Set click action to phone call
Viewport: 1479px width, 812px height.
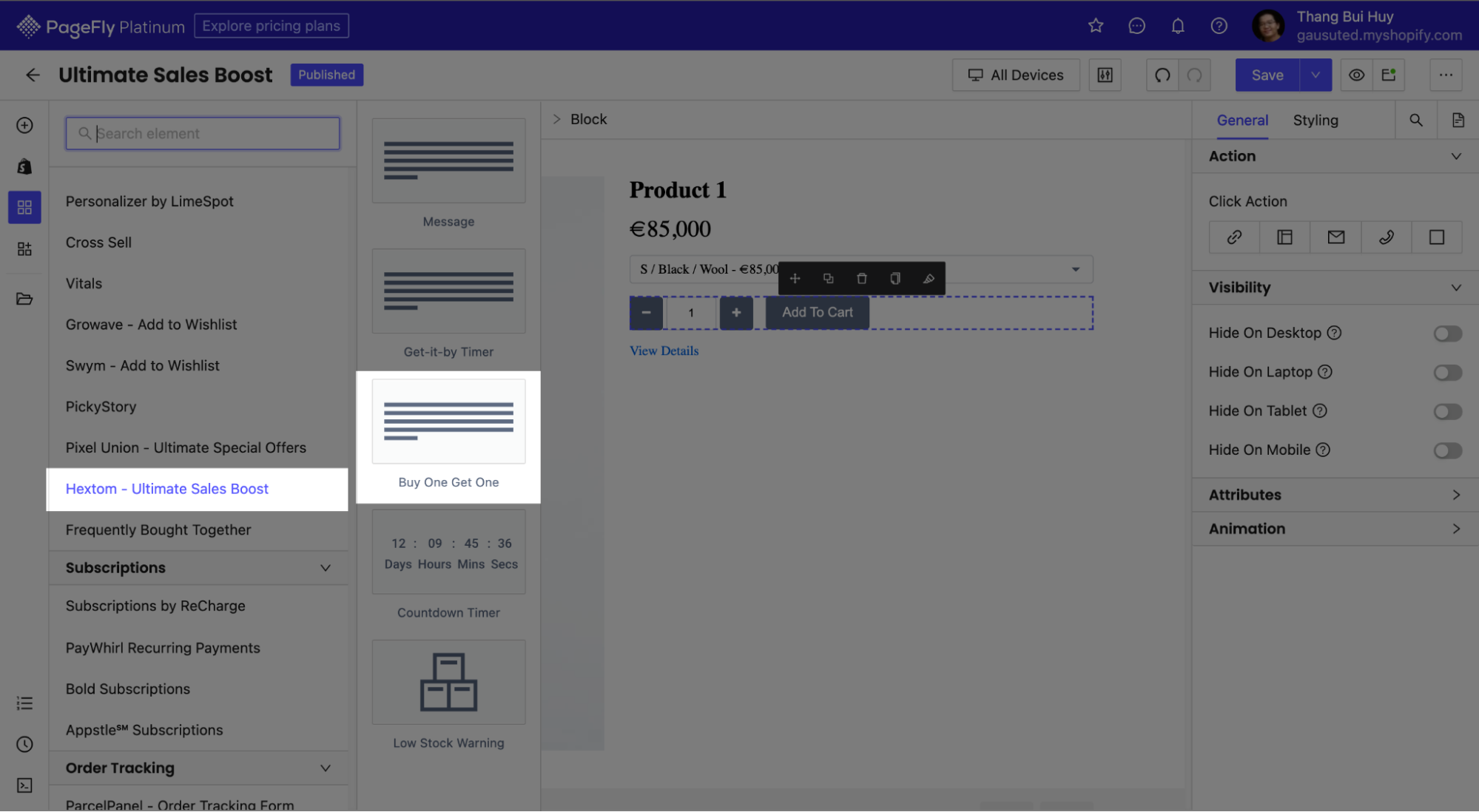[1387, 237]
